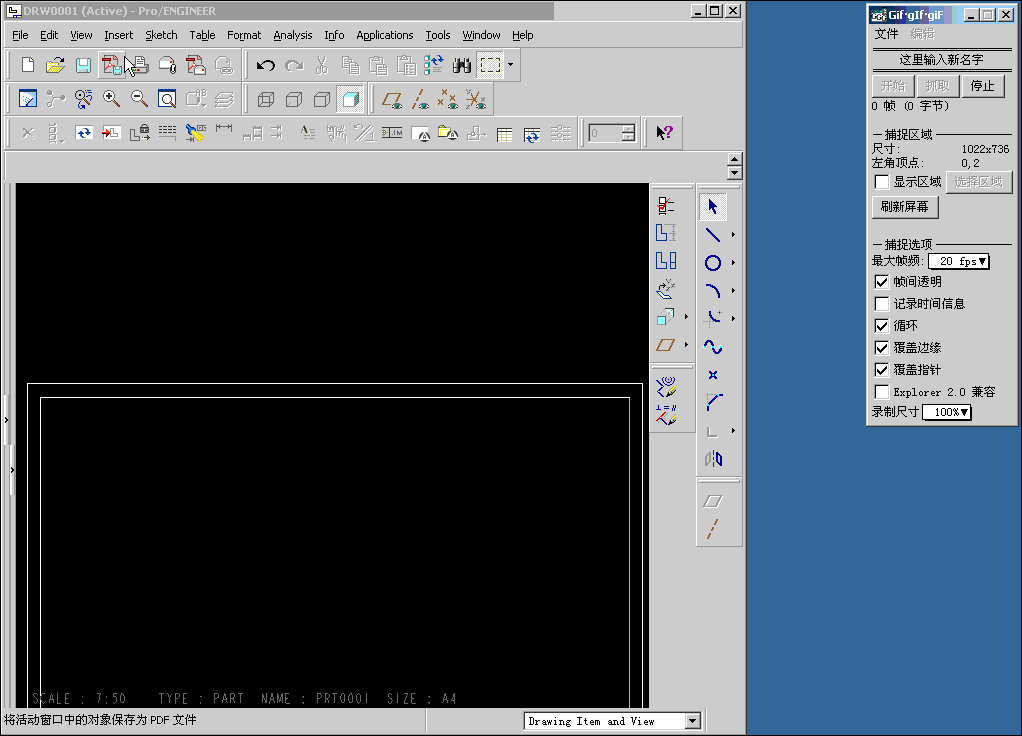1022x736 pixels.
Task: Click the Refit zoom-to-window icon
Action: click(168, 98)
